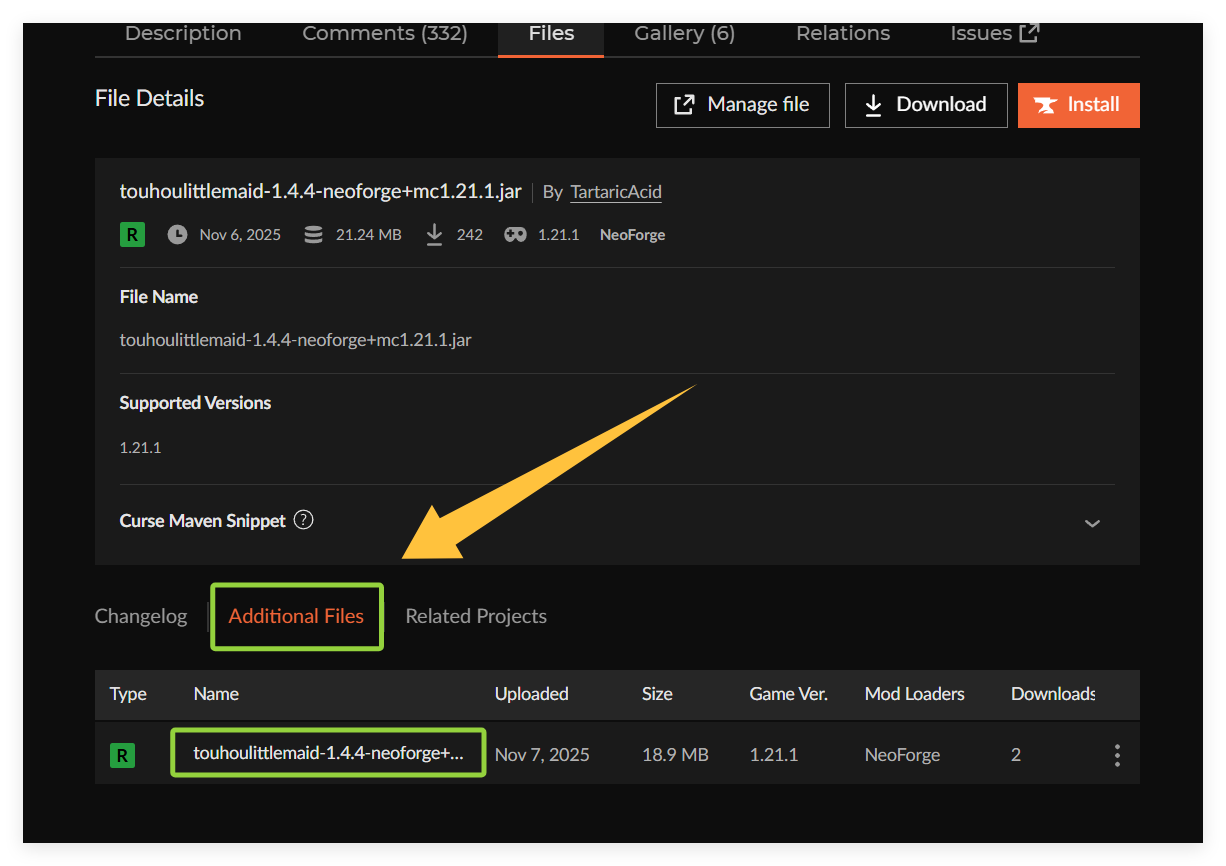Click the Uploaded column header
The width and height of the screenshot is (1226, 866).
pyautogui.click(x=532, y=694)
